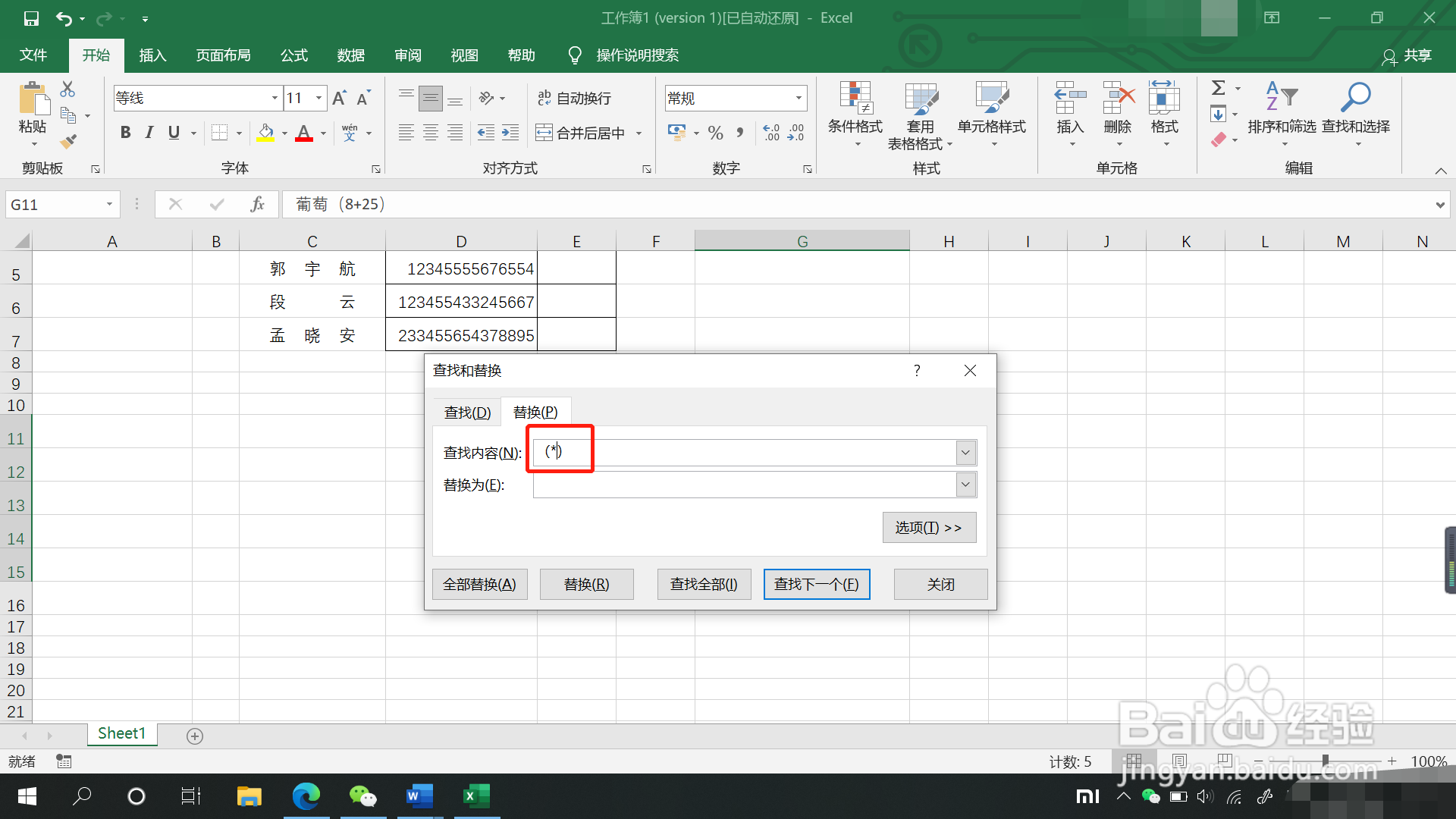Viewport: 1456px width, 819px height.
Task: Toggle italic formatting
Action: (x=149, y=133)
